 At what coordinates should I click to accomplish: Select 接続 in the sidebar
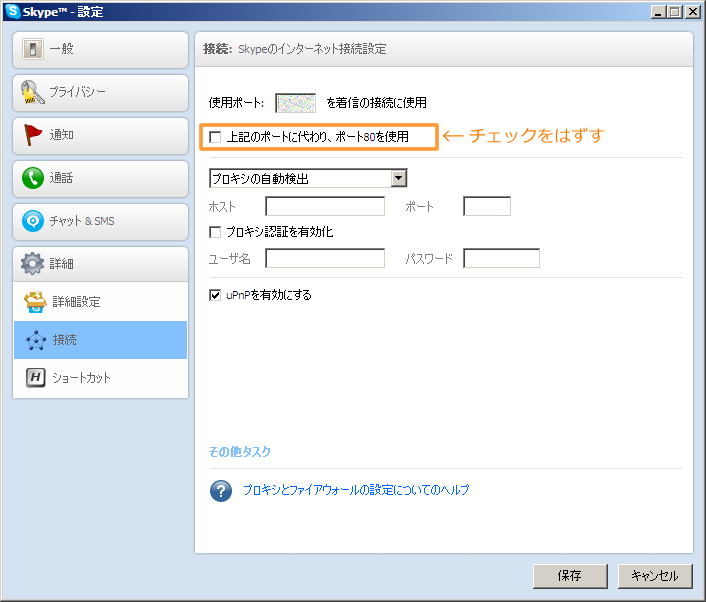(100, 340)
